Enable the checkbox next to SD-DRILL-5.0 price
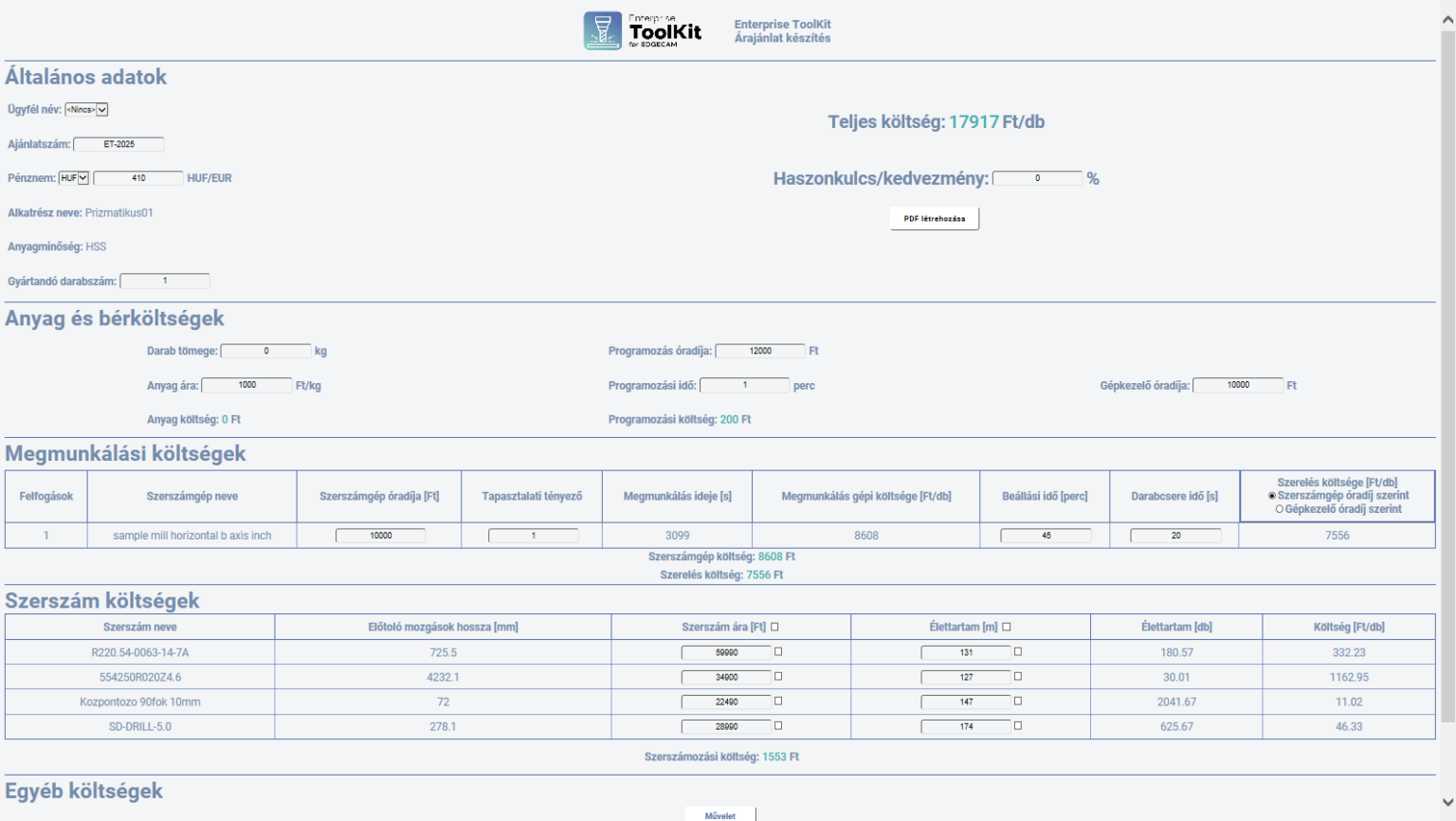 tap(778, 726)
